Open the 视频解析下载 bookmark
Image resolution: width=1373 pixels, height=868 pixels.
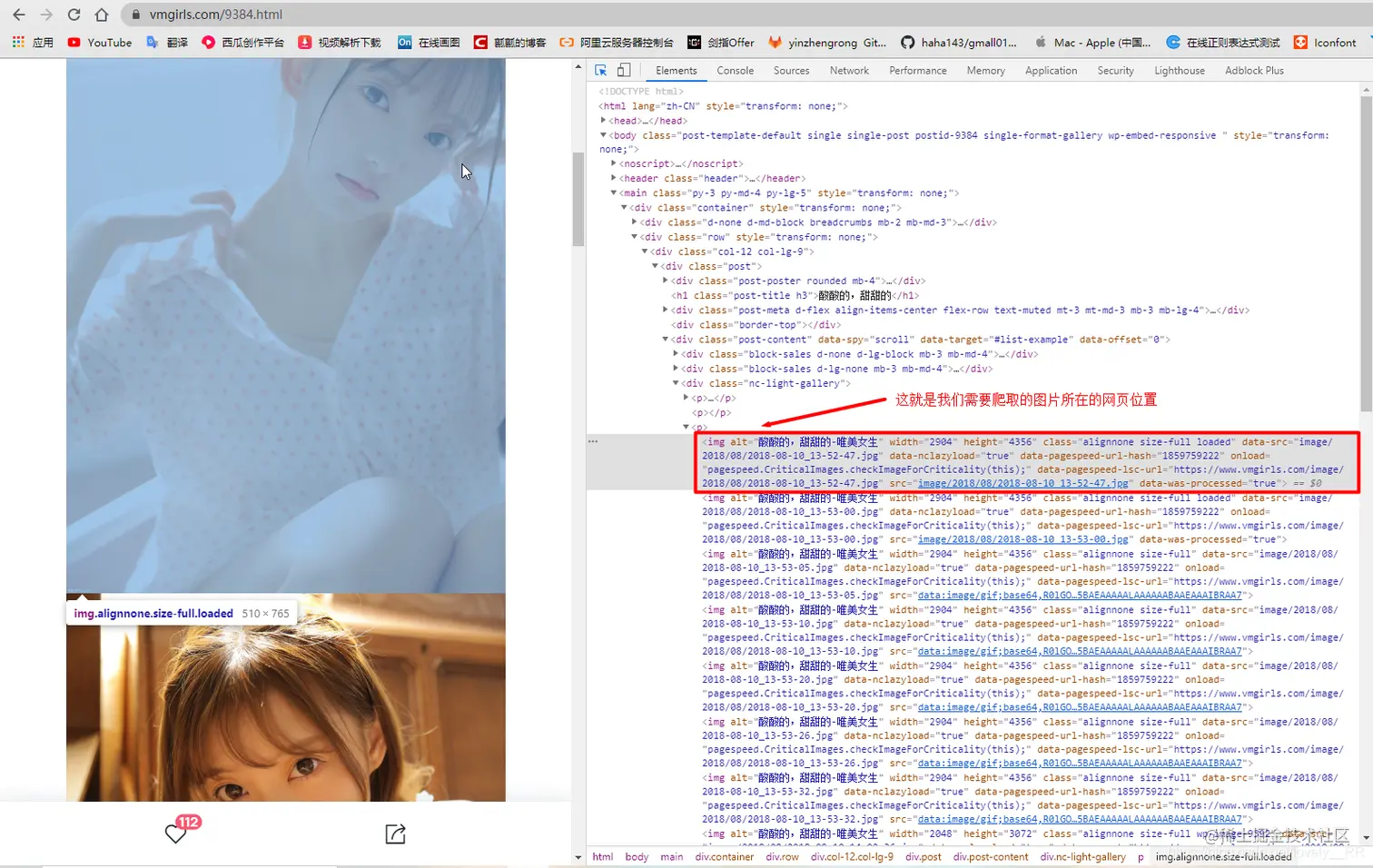[x=340, y=43]
